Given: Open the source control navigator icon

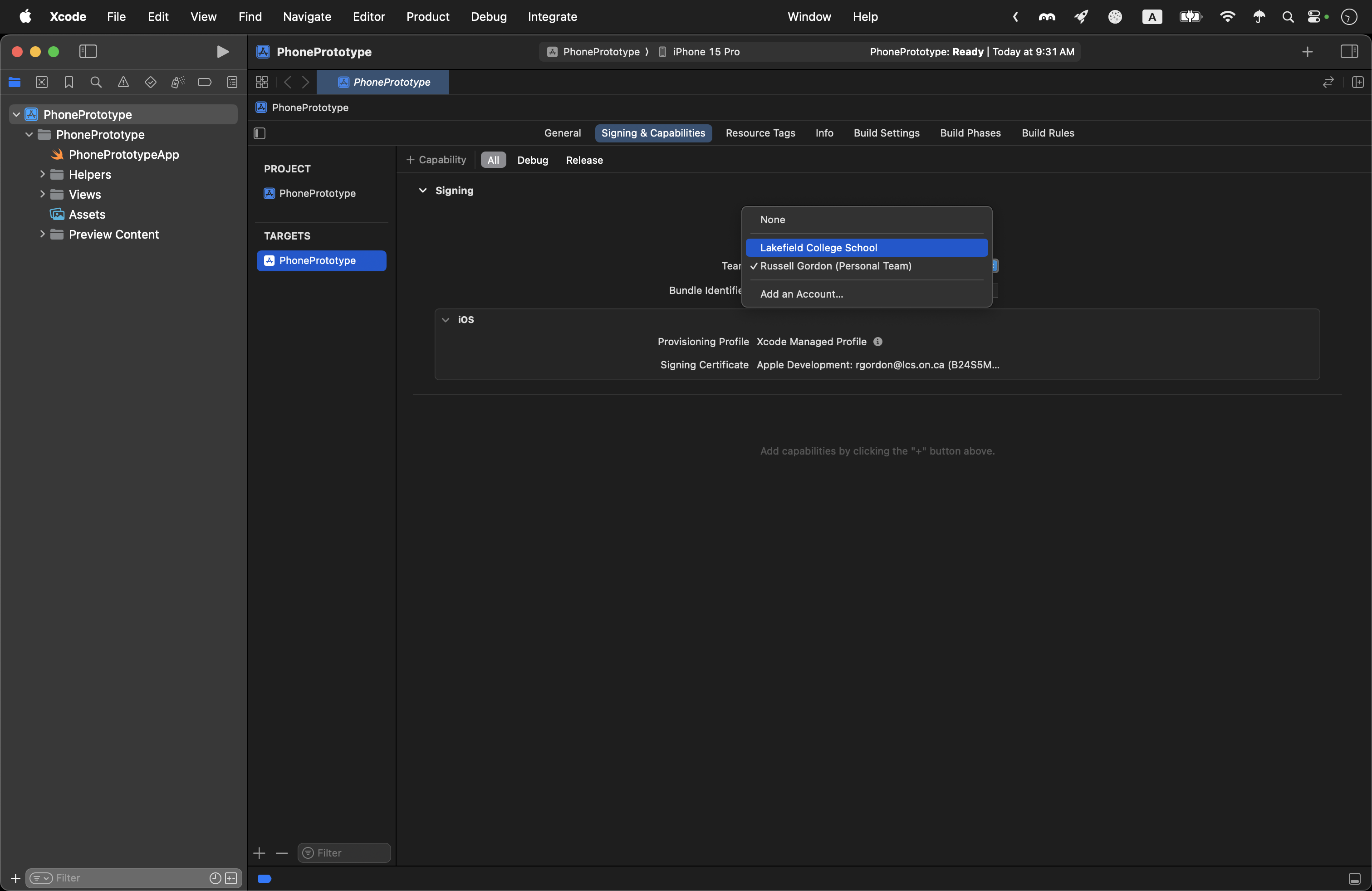Looking at the screenshot, I should 41,83.
